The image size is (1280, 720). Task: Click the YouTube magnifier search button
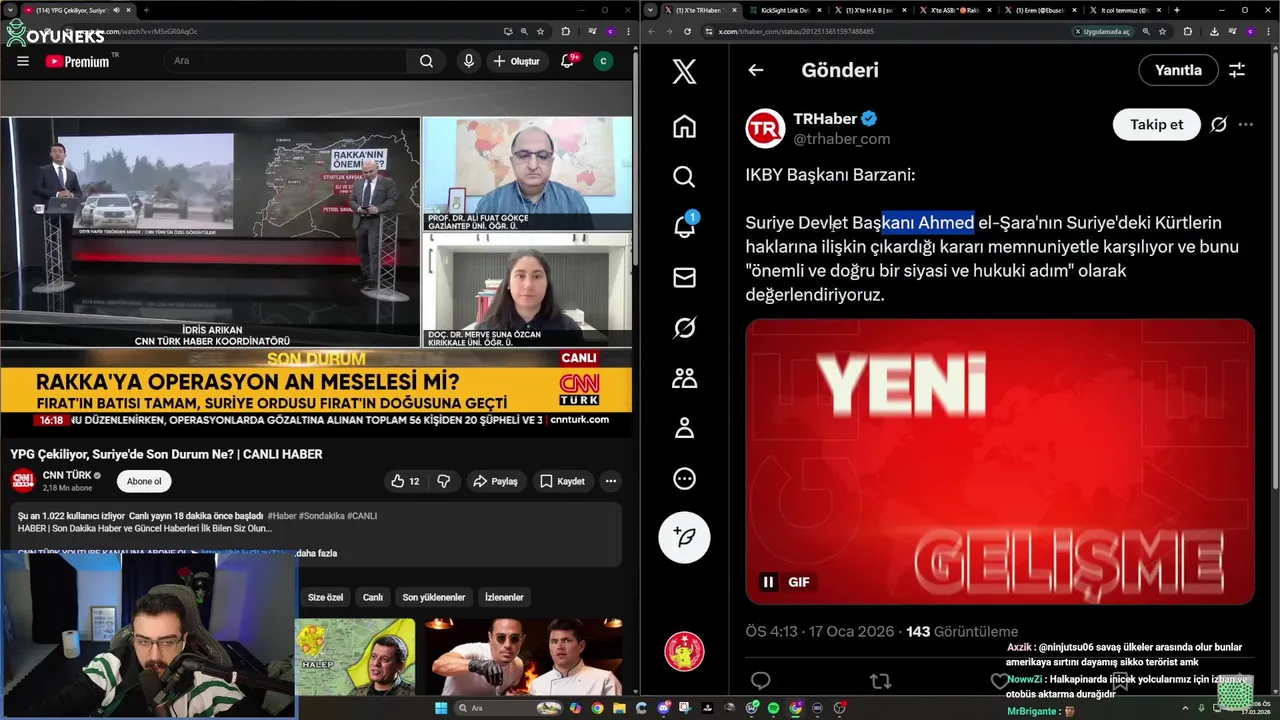coord(426,61)
